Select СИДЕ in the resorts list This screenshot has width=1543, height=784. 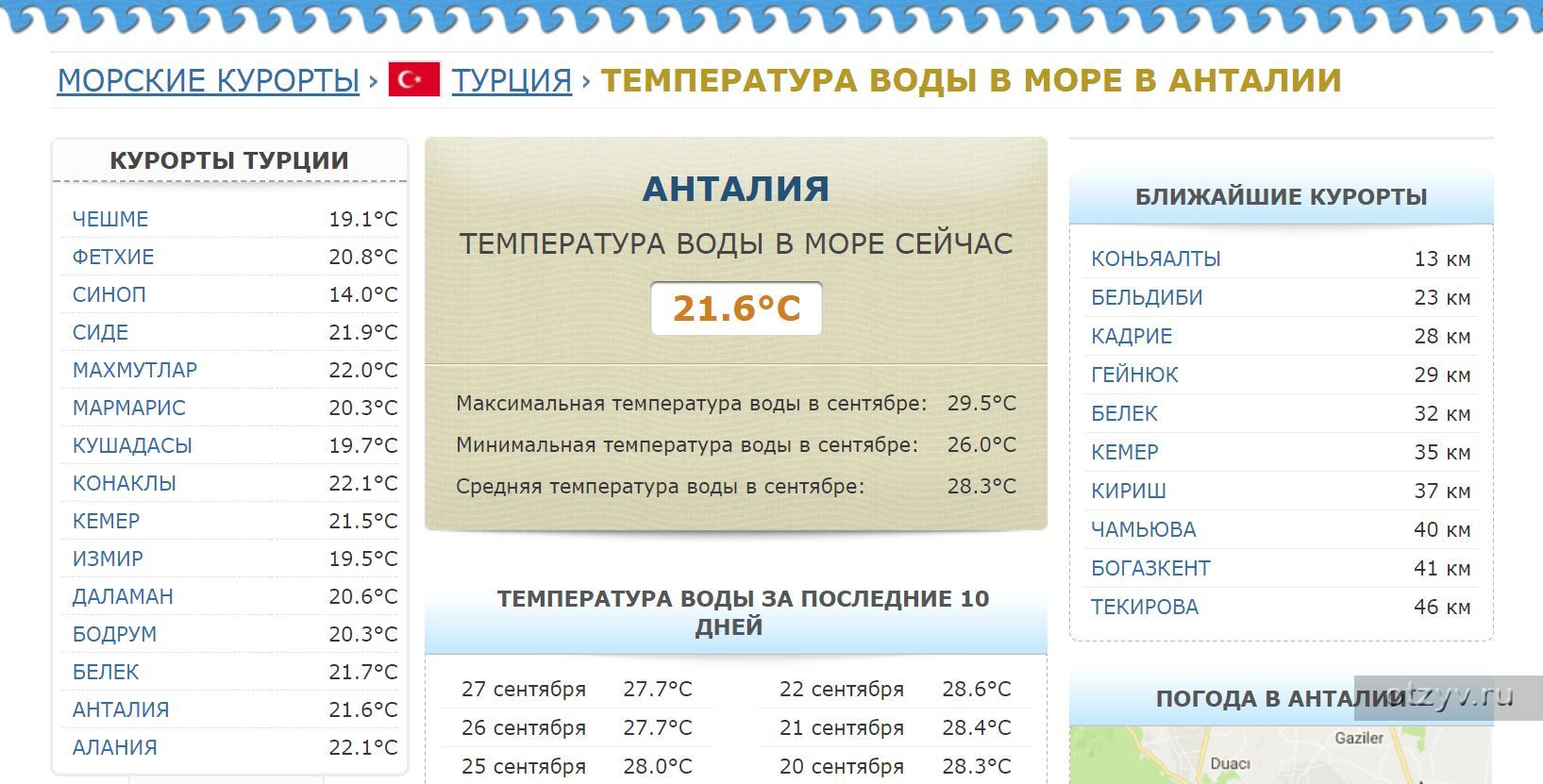point(100,332)
